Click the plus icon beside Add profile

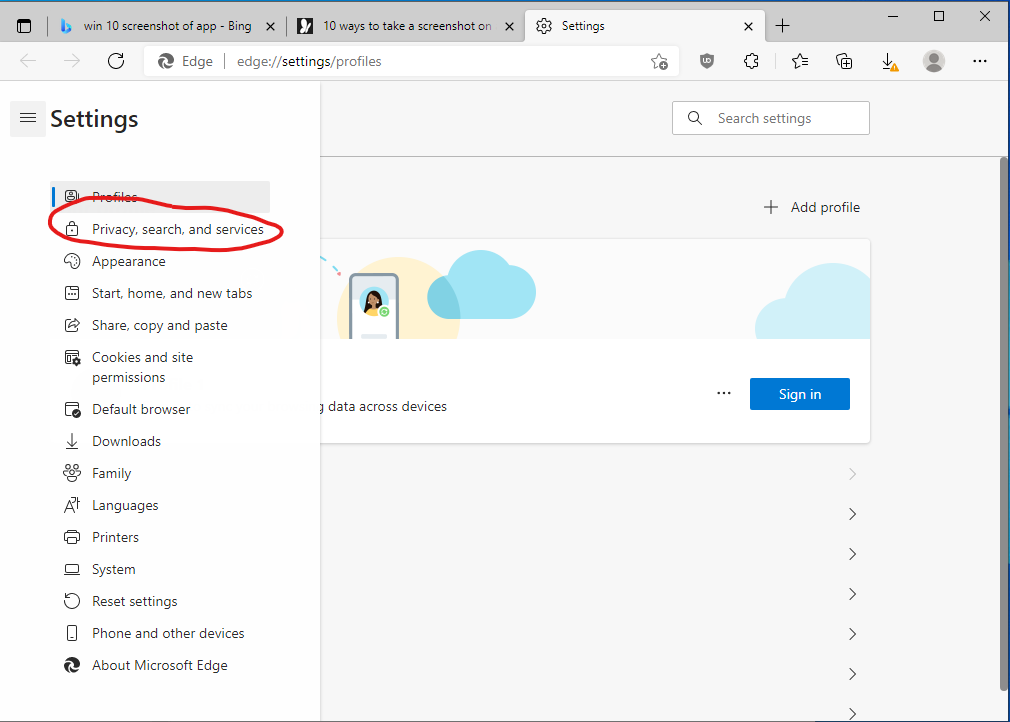coord(770,207)
